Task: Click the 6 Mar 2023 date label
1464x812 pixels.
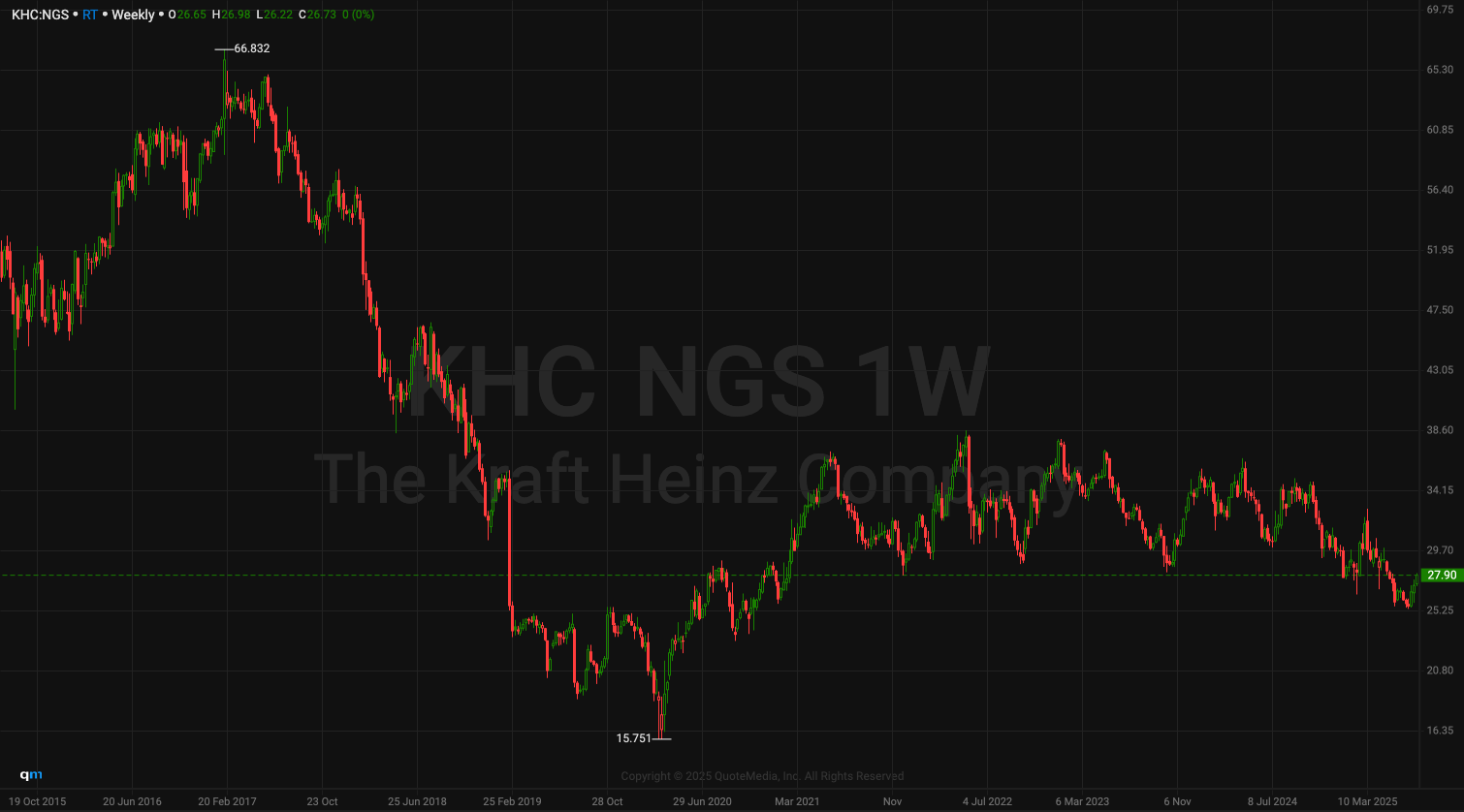Action: click(1082, 801)
